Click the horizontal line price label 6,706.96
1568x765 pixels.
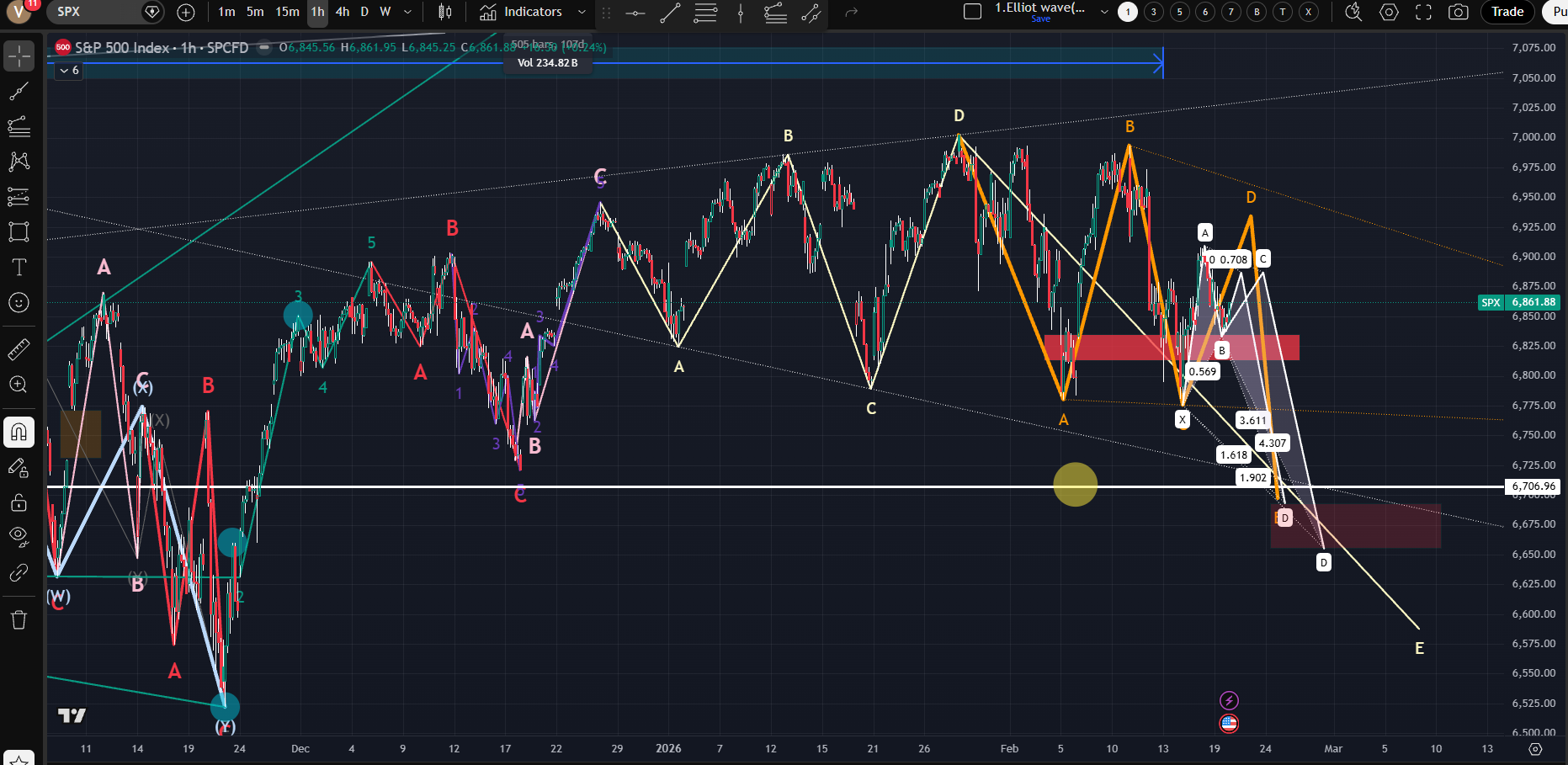pos(1533,486)
